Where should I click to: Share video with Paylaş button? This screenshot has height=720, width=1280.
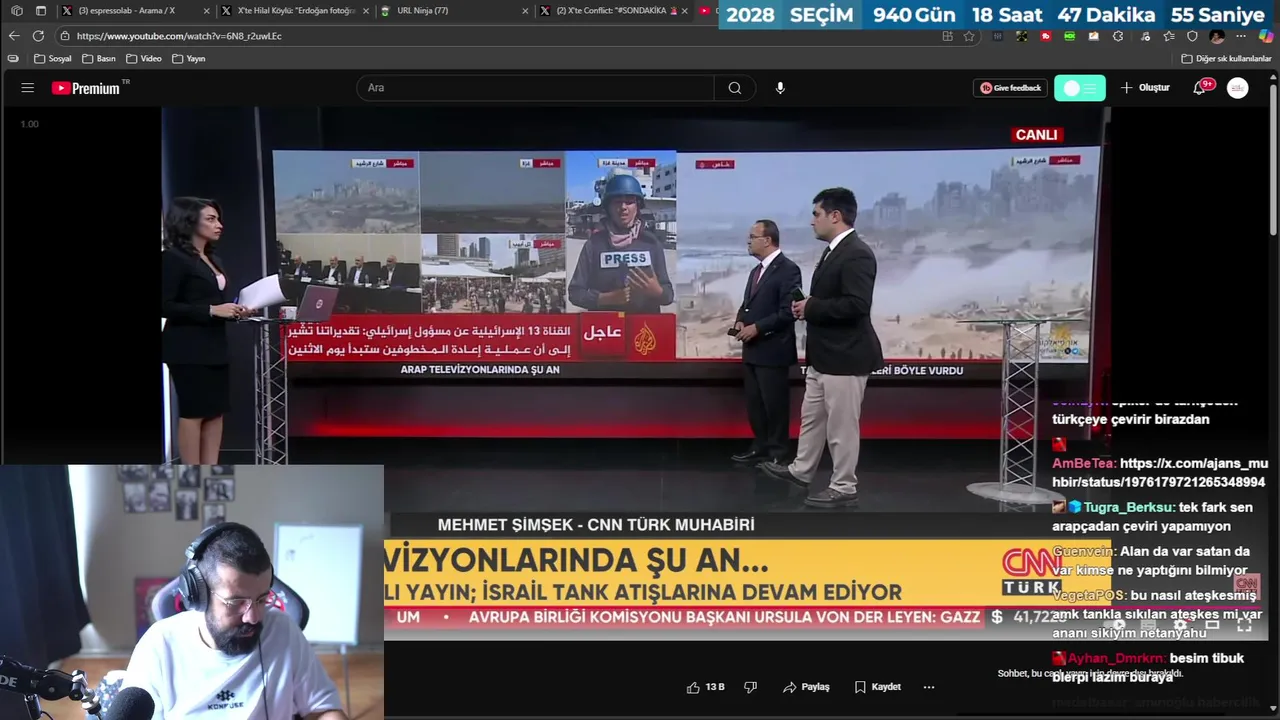[x=806, y=687]
